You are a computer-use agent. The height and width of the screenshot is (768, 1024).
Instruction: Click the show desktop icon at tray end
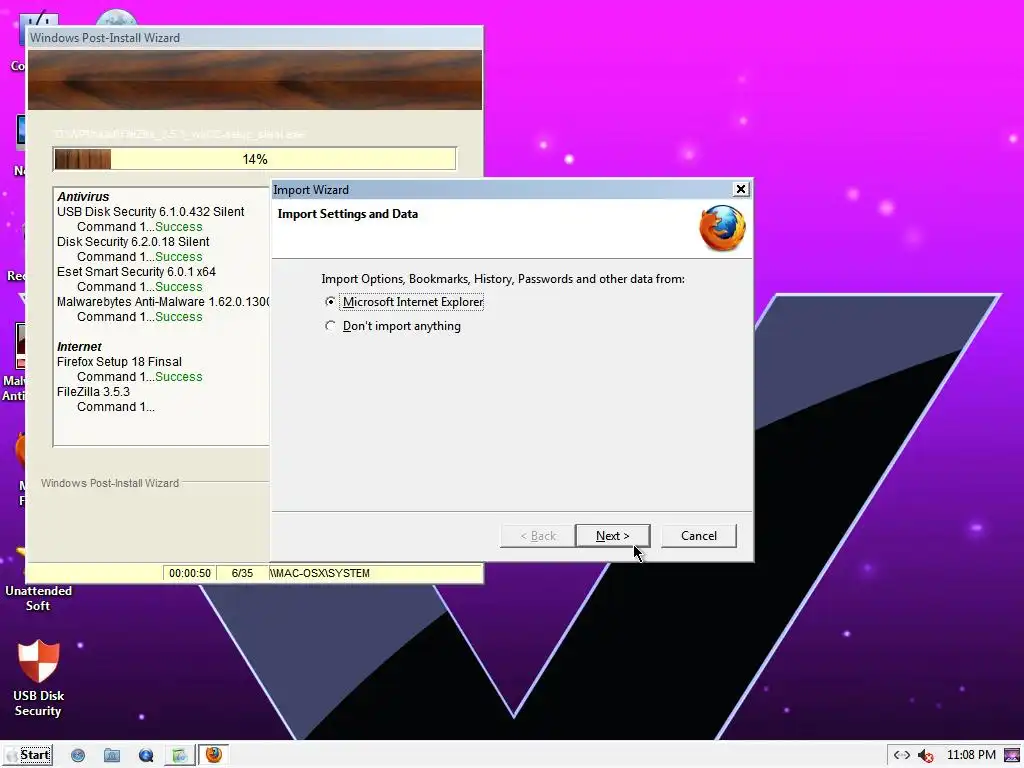click(x=1012, y=756)
